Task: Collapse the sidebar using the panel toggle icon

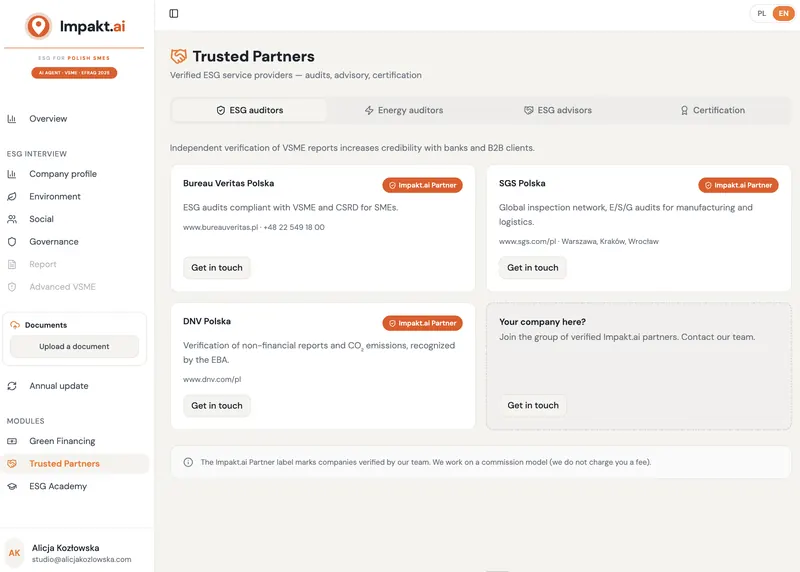Action: tap(173, 13)
